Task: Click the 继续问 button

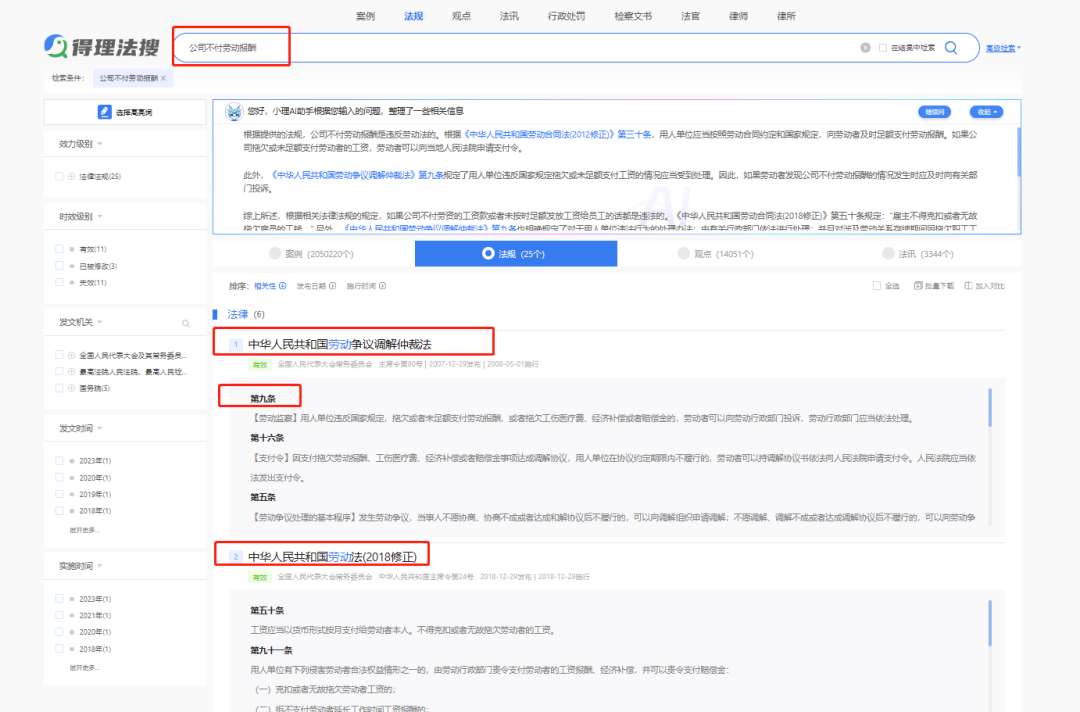Action: pyautogui.click(x=935, y=112)
